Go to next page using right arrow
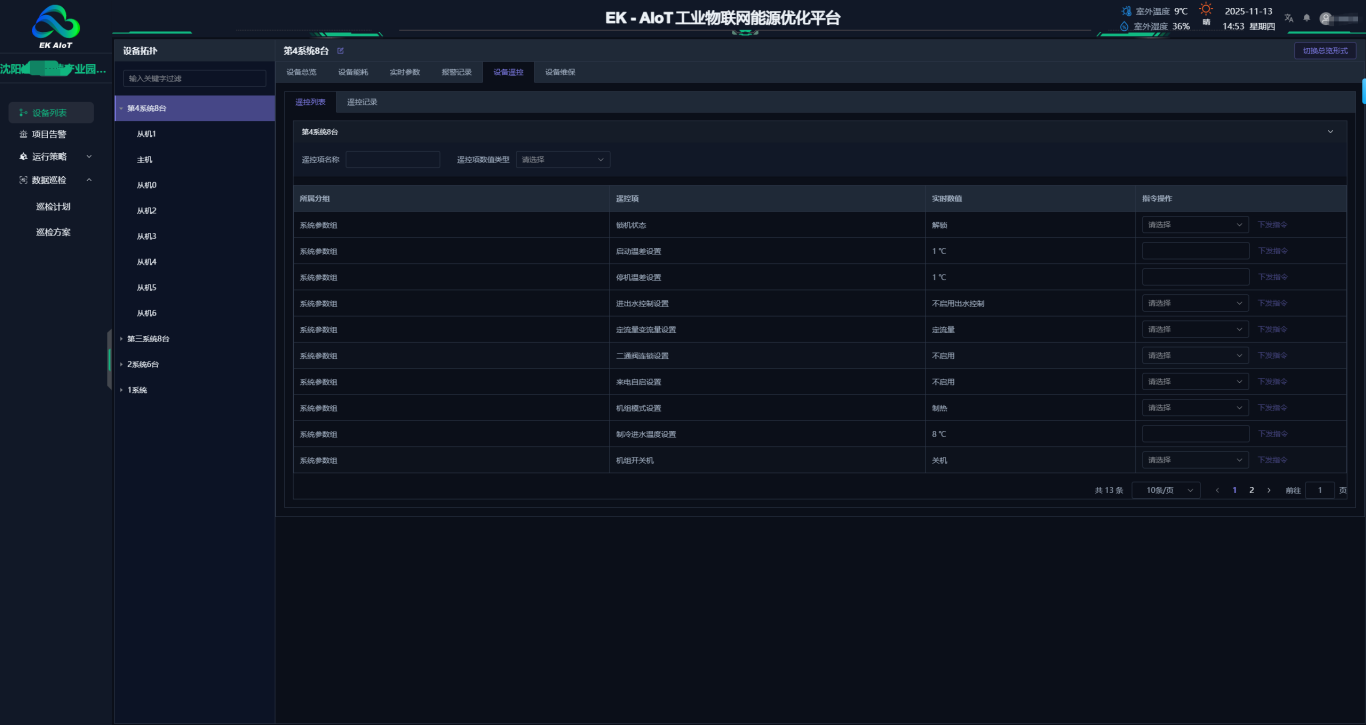Screen dimensions: 1366x725 point(1269,490)
